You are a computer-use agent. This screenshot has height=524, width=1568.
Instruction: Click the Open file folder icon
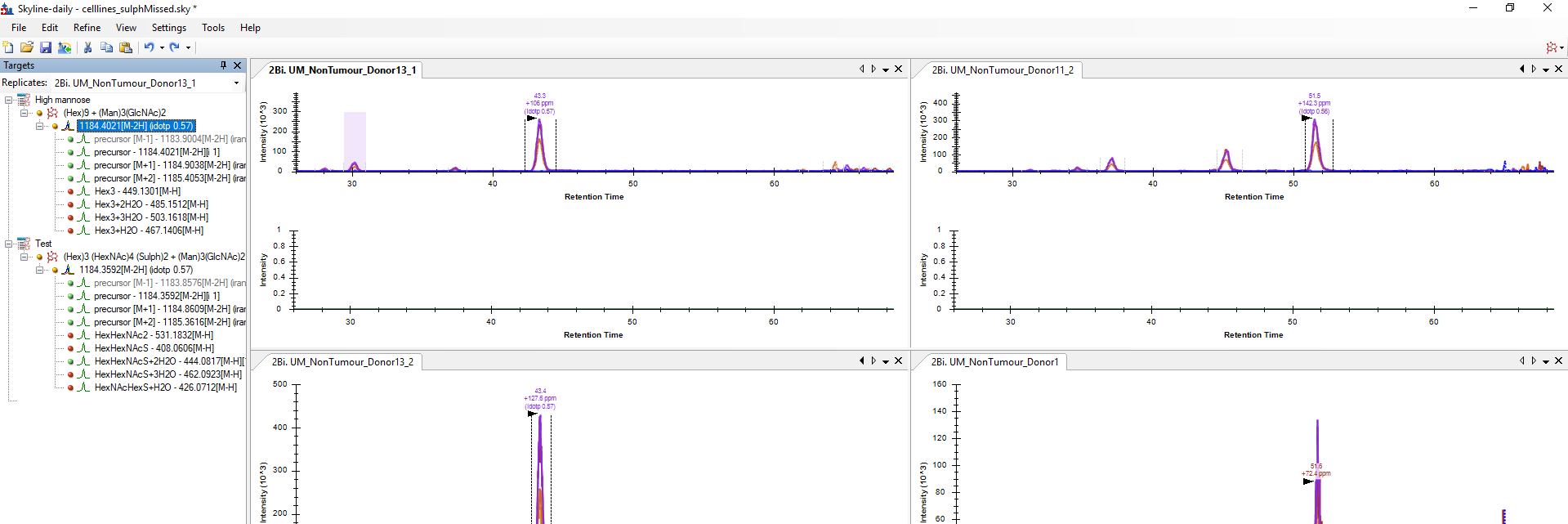click(x=27, y=47)
